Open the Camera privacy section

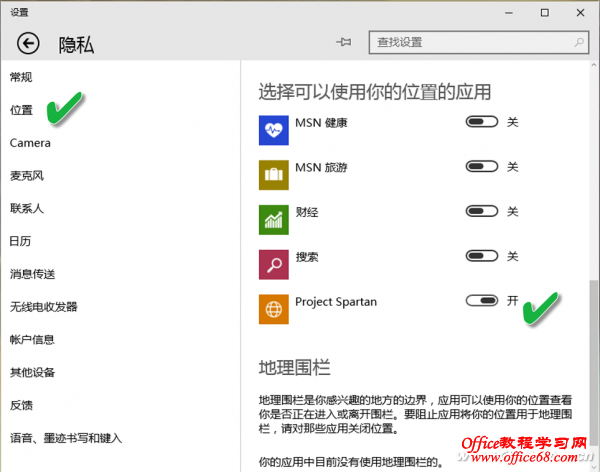pyautogui.click(x=30, y=143)
